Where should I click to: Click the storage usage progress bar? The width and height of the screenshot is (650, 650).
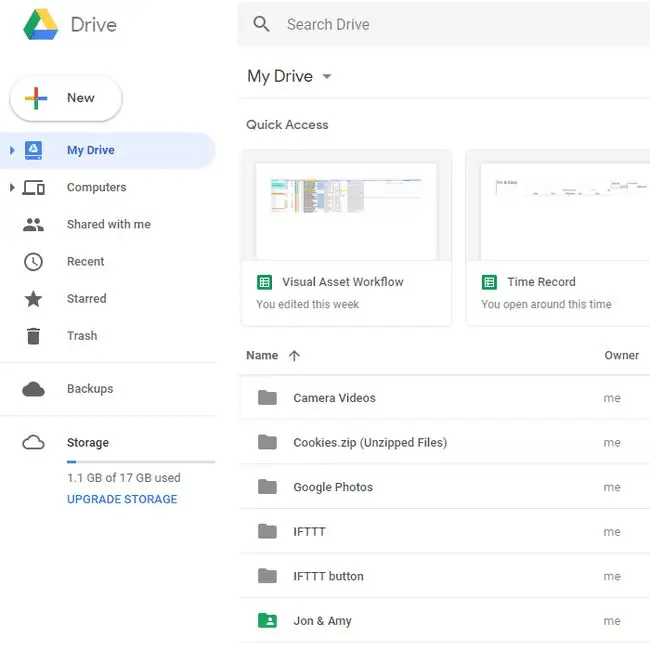141,462
